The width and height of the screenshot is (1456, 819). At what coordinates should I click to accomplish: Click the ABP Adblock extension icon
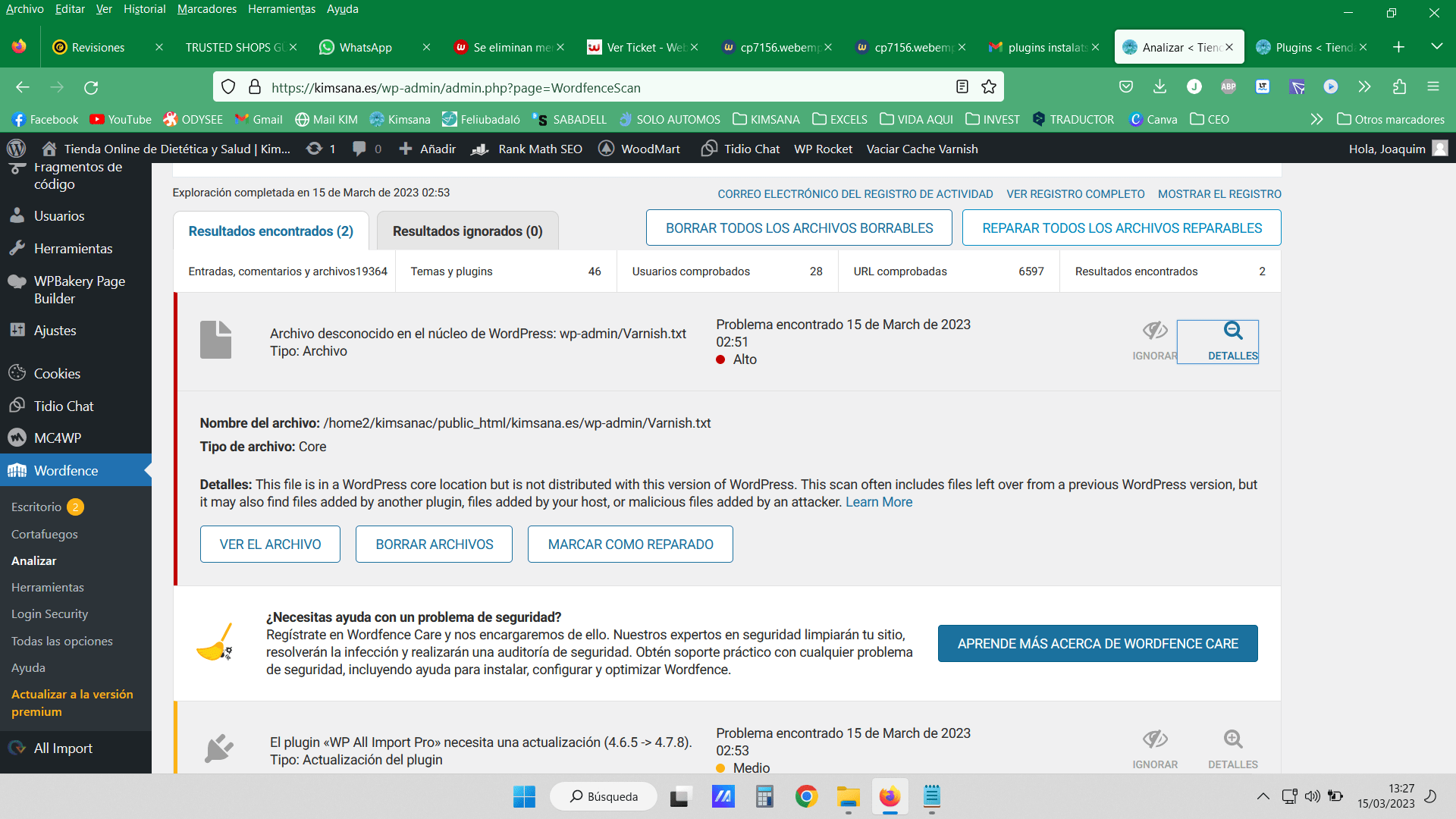coord(1228,87)
